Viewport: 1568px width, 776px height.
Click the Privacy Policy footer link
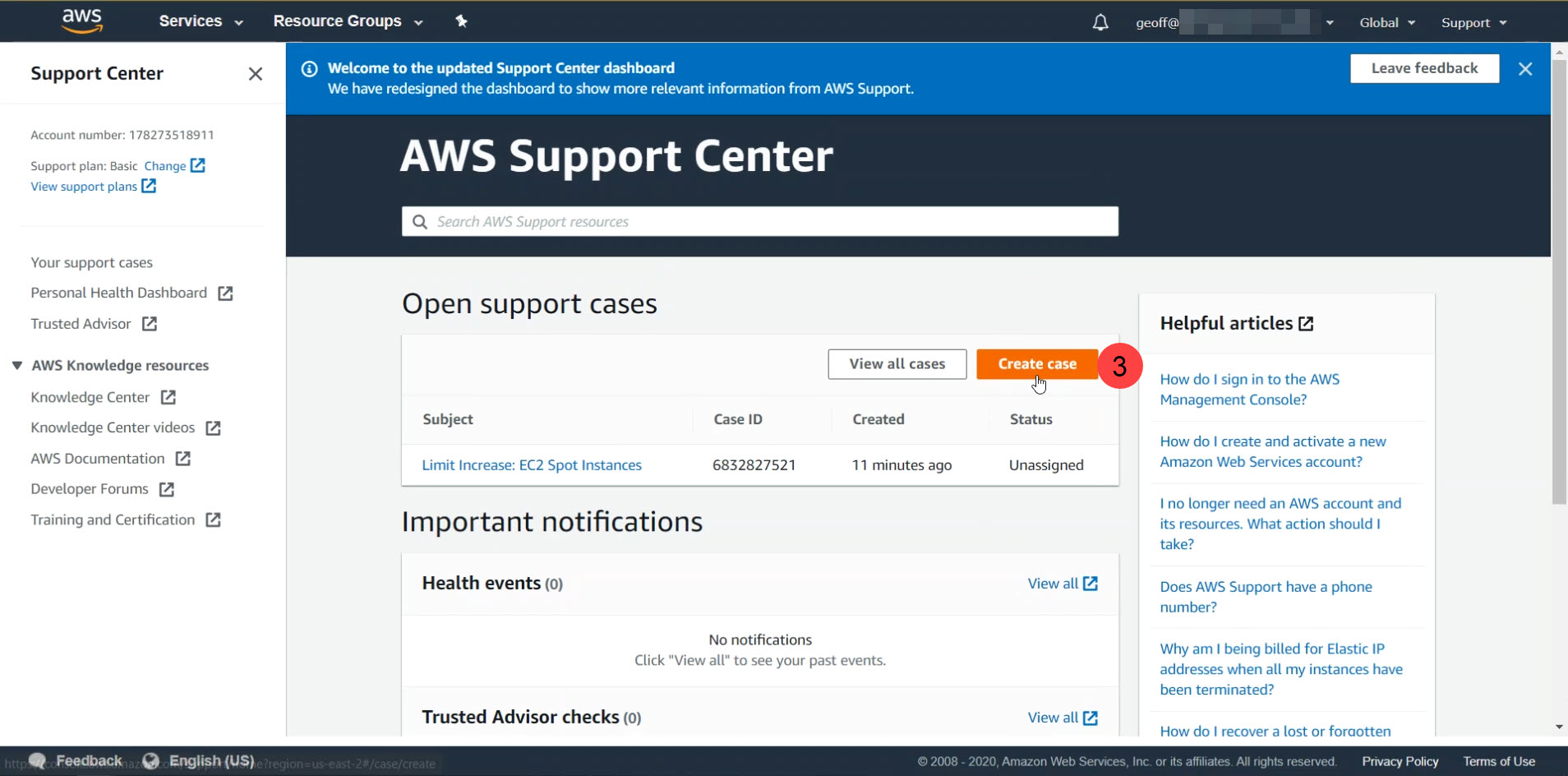(1400, 761)
